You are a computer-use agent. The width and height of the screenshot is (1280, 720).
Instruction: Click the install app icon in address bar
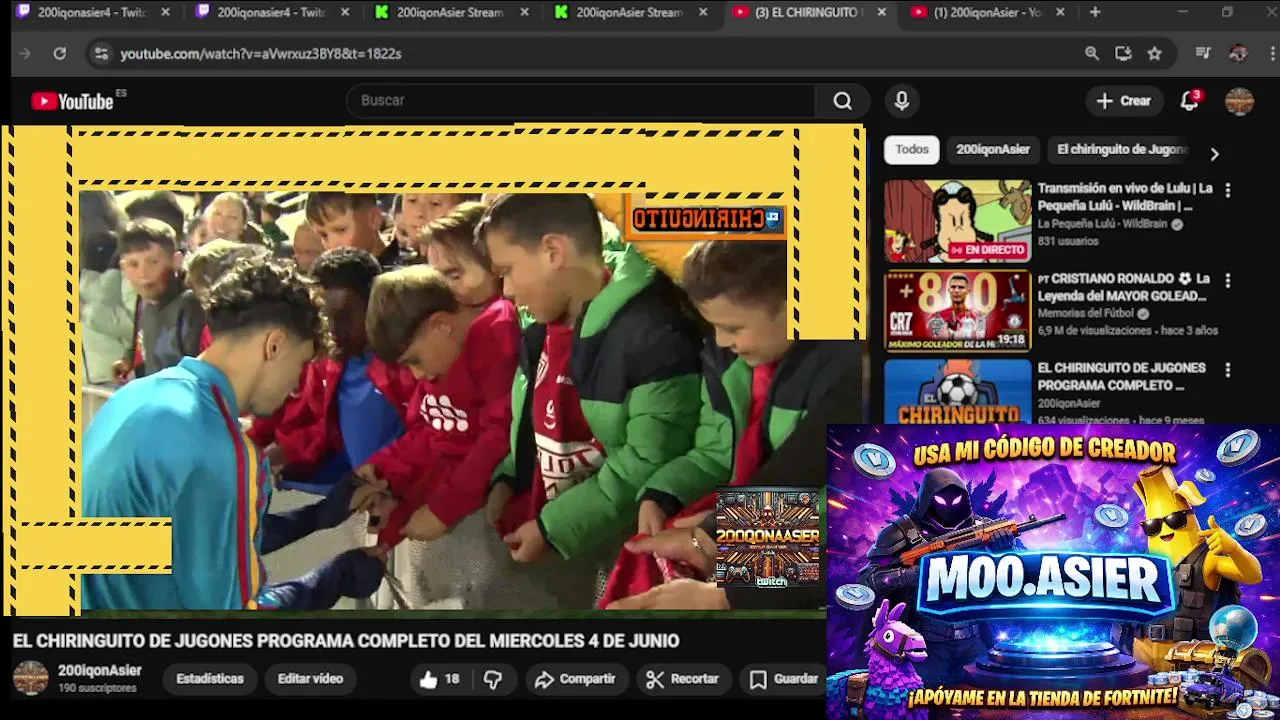[1123, 54]
